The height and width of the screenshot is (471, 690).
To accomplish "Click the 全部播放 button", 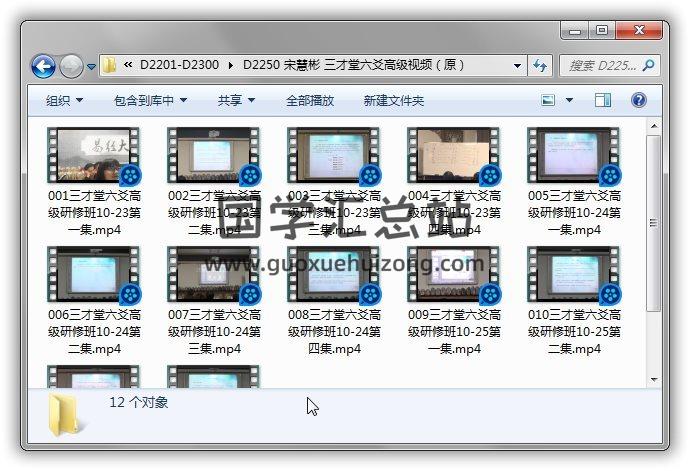I will [310, 100].
